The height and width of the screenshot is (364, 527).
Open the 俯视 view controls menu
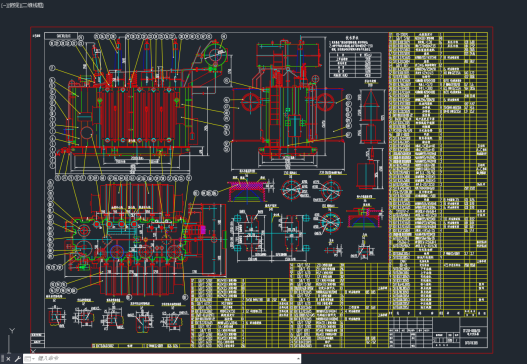13,5
